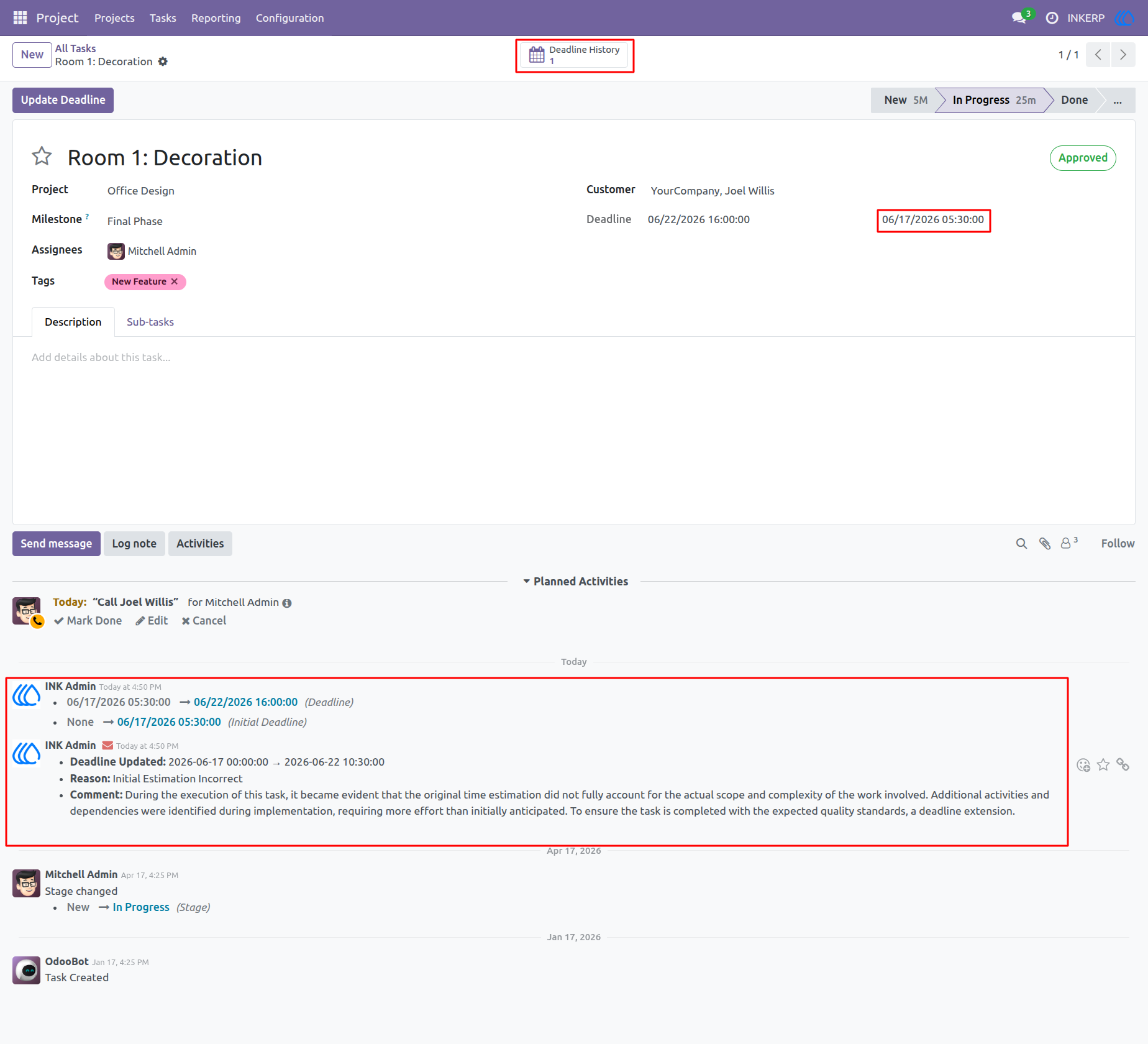Click initial deadline value 06/17/2026 05:30:00 in form
1148x1044 pixels.
click(x=932, y=219)
